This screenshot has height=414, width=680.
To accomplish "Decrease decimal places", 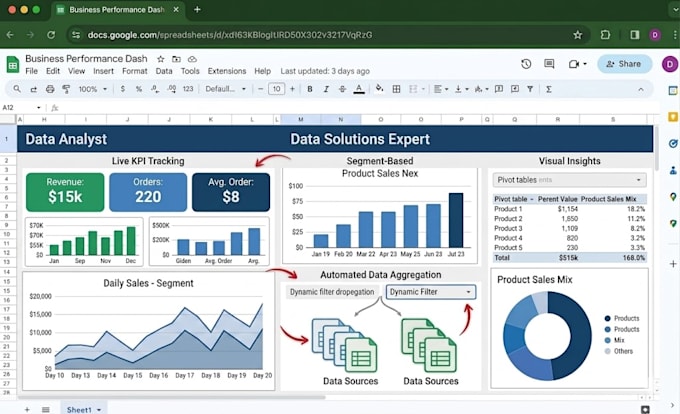I will [x=155, y=89].
